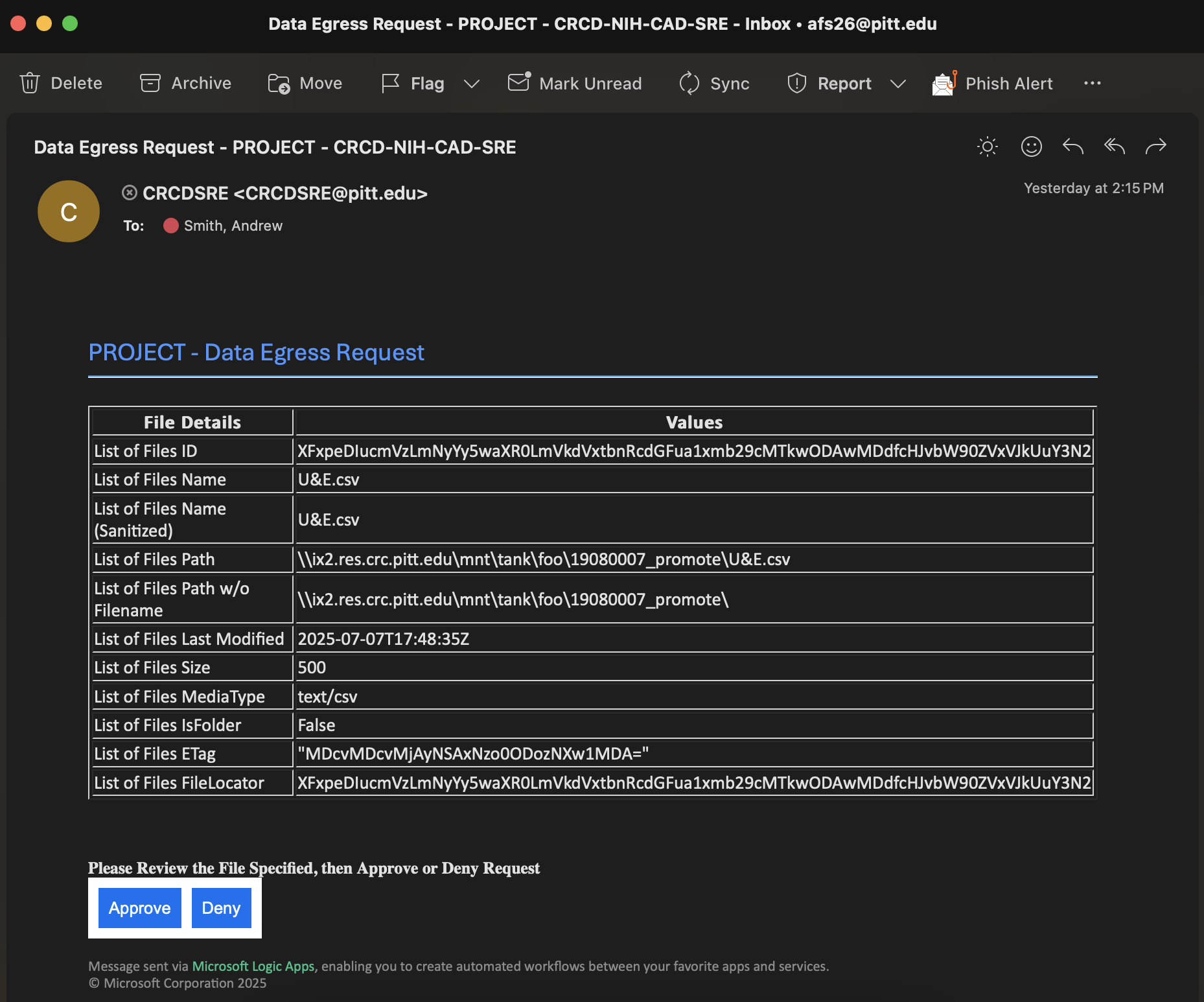Toggle the light/dark reading mode sun icon

click(x=988, y=146)
